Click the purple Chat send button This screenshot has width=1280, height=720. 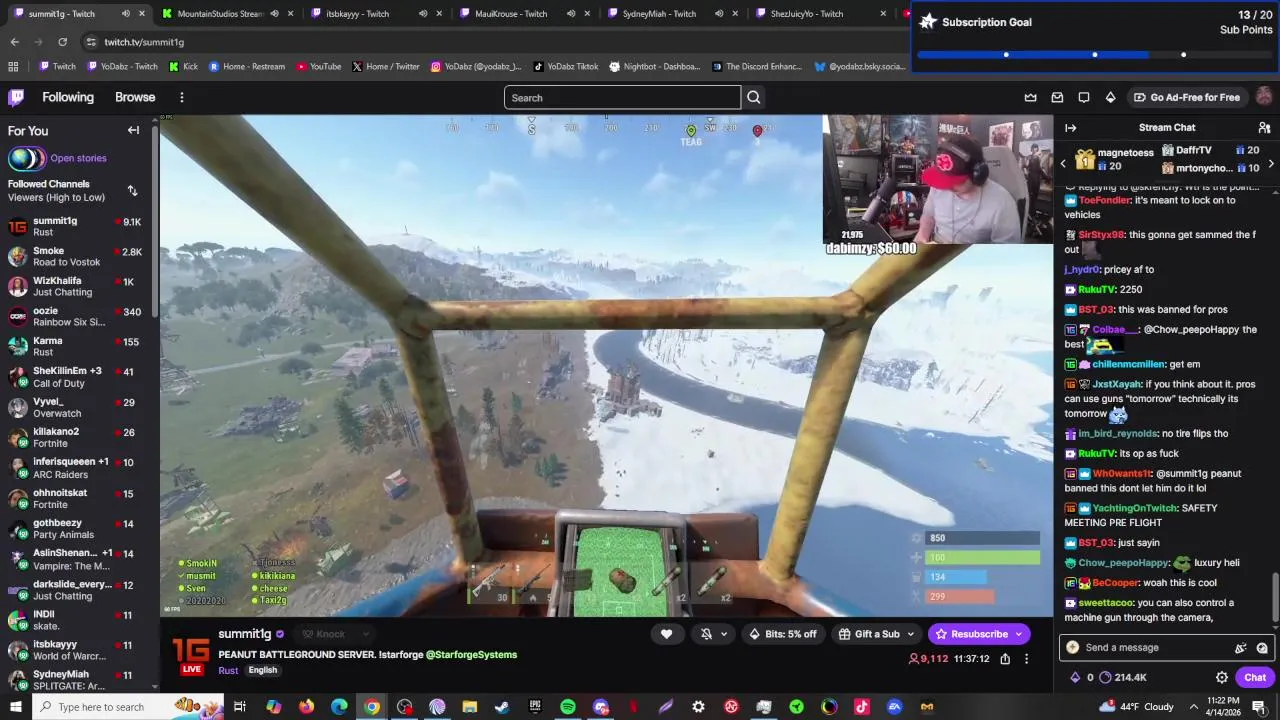click(x=1255, y=677)
